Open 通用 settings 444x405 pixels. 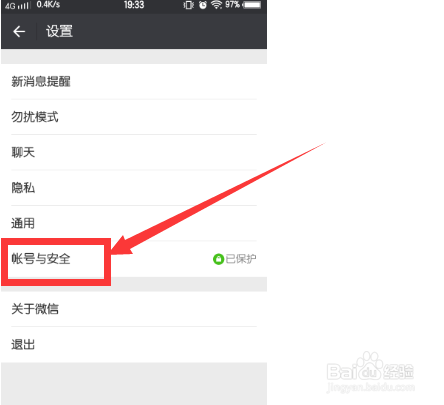(x=134, y=223)
